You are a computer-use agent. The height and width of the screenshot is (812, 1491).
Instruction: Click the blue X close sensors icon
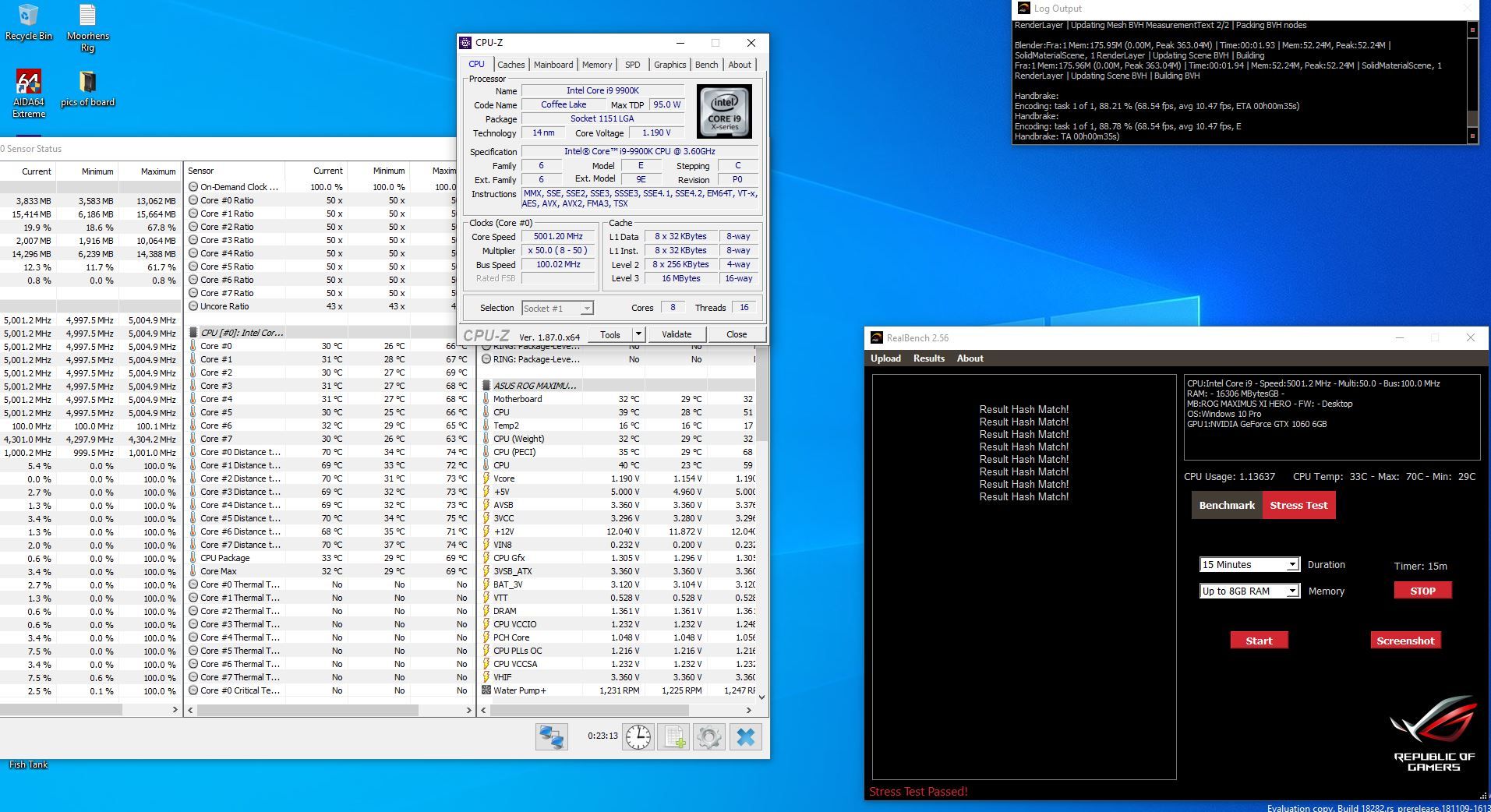pos(745,736)
